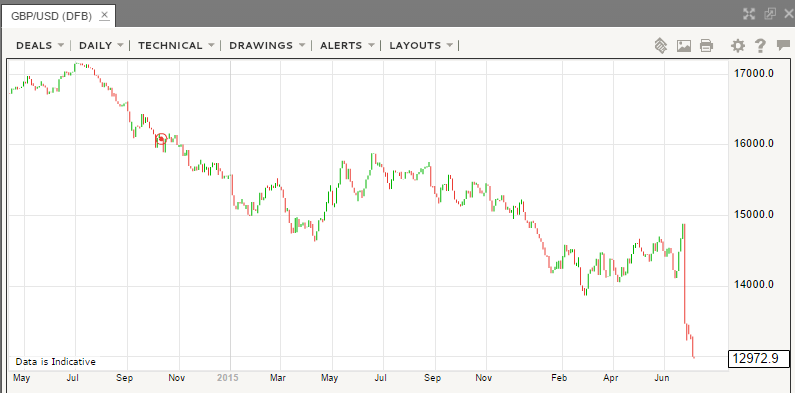Open the DAILY timeframe dropdown

[x=101, y=46]
